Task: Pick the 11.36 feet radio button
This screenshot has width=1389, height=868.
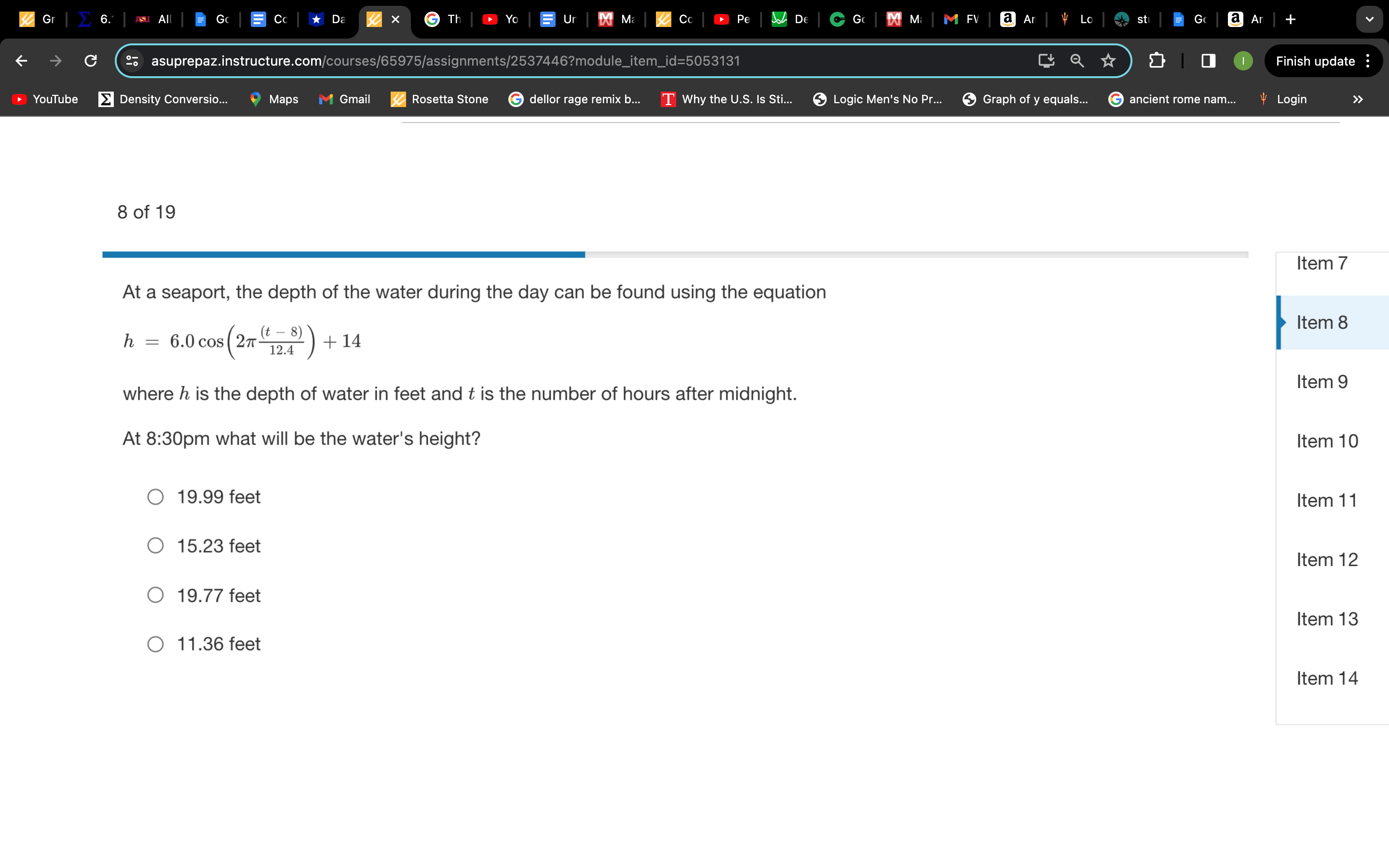Action: pos(156,644)
